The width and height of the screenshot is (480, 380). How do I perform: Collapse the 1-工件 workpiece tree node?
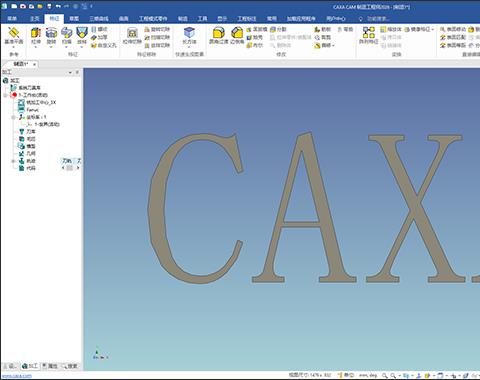click(x=6, y=95)
